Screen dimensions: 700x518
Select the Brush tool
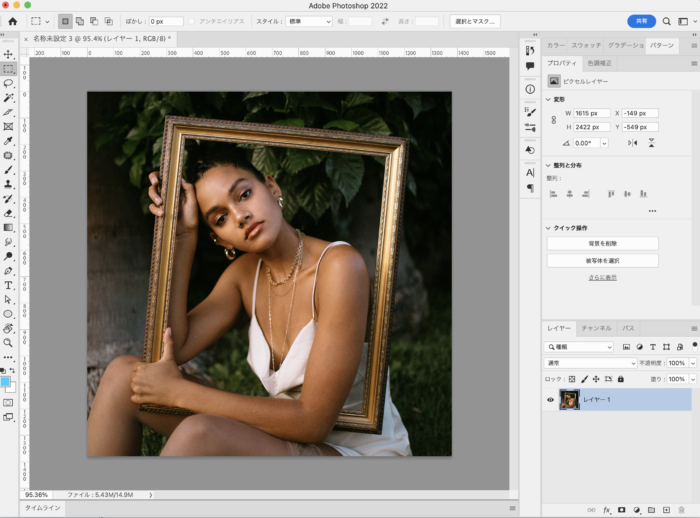[8, 170]
